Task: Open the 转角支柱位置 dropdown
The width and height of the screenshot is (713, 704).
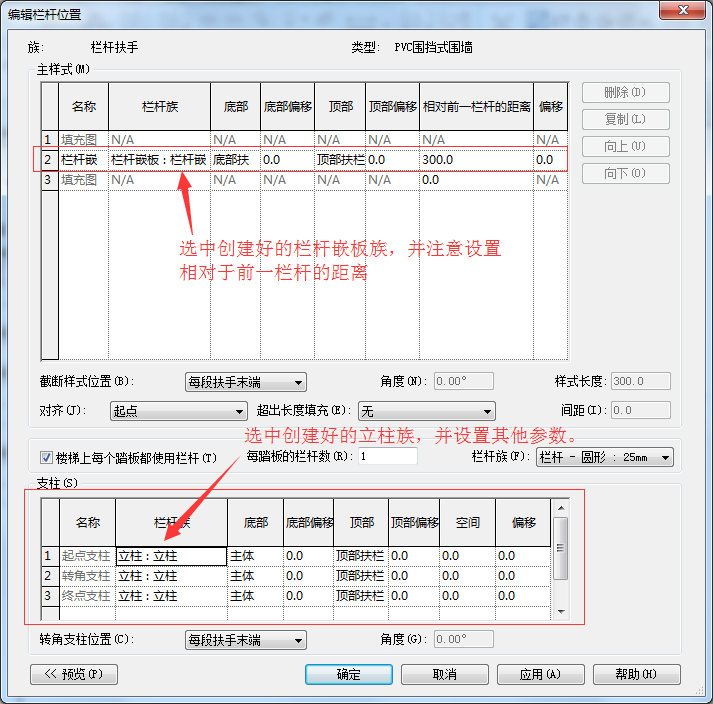Action: pos(246,640)
